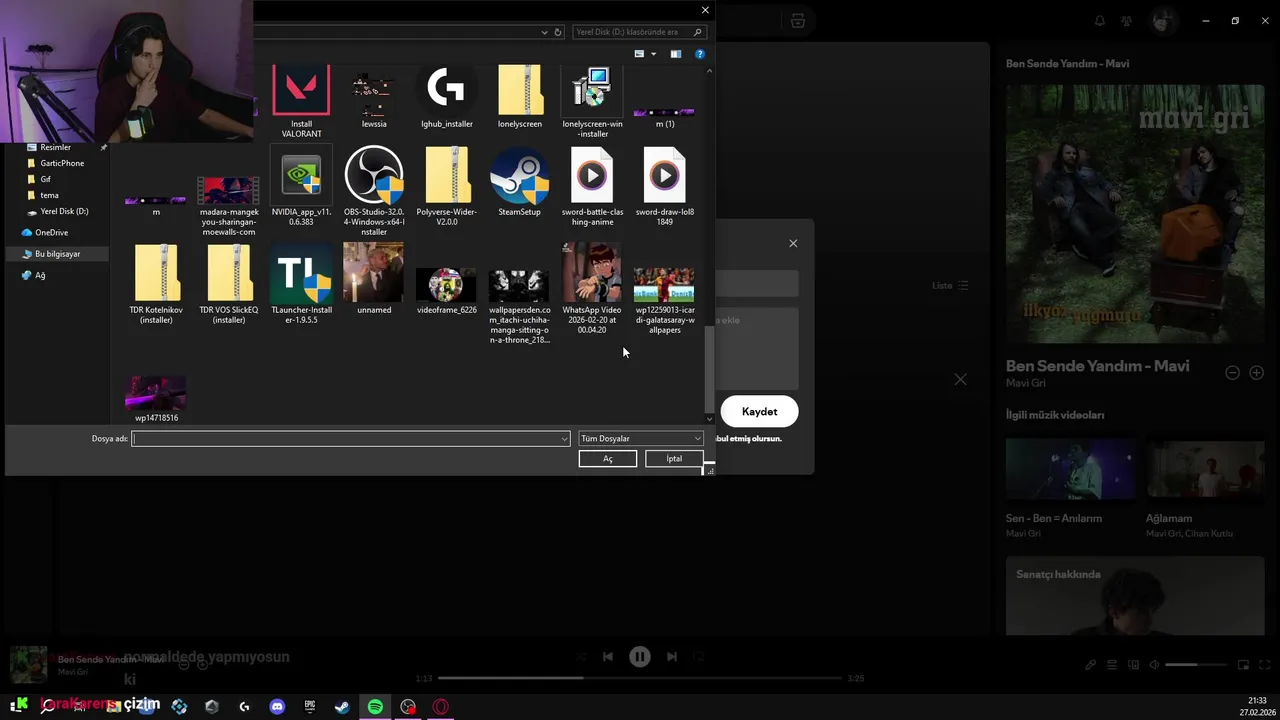This screenshot has width=1280, height=720.
Task: Select the sword-draw-lol81849 video file
Action: tap(665, 186)
